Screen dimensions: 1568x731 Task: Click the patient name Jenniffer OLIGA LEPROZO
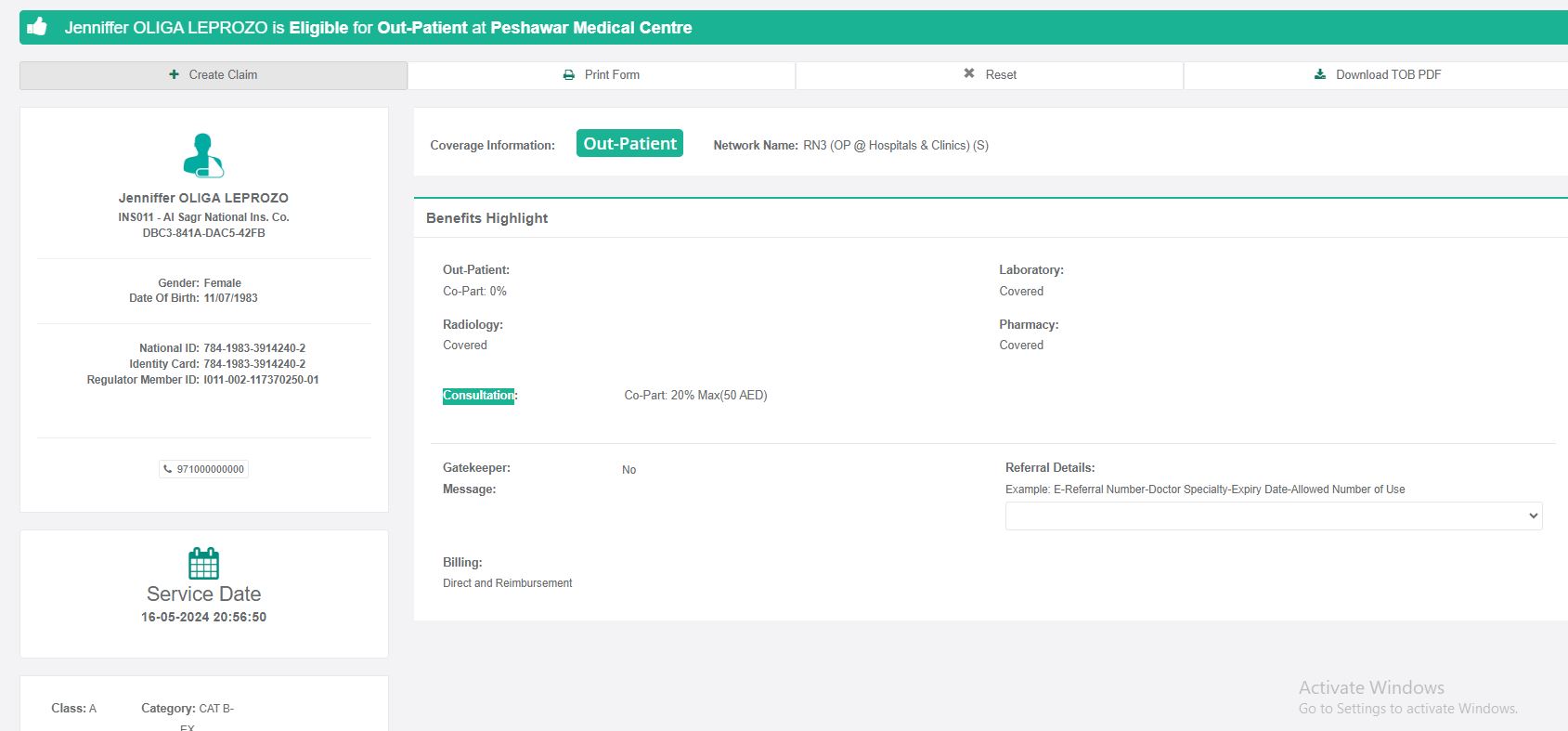pyautogui.click(x=203, y=198)
